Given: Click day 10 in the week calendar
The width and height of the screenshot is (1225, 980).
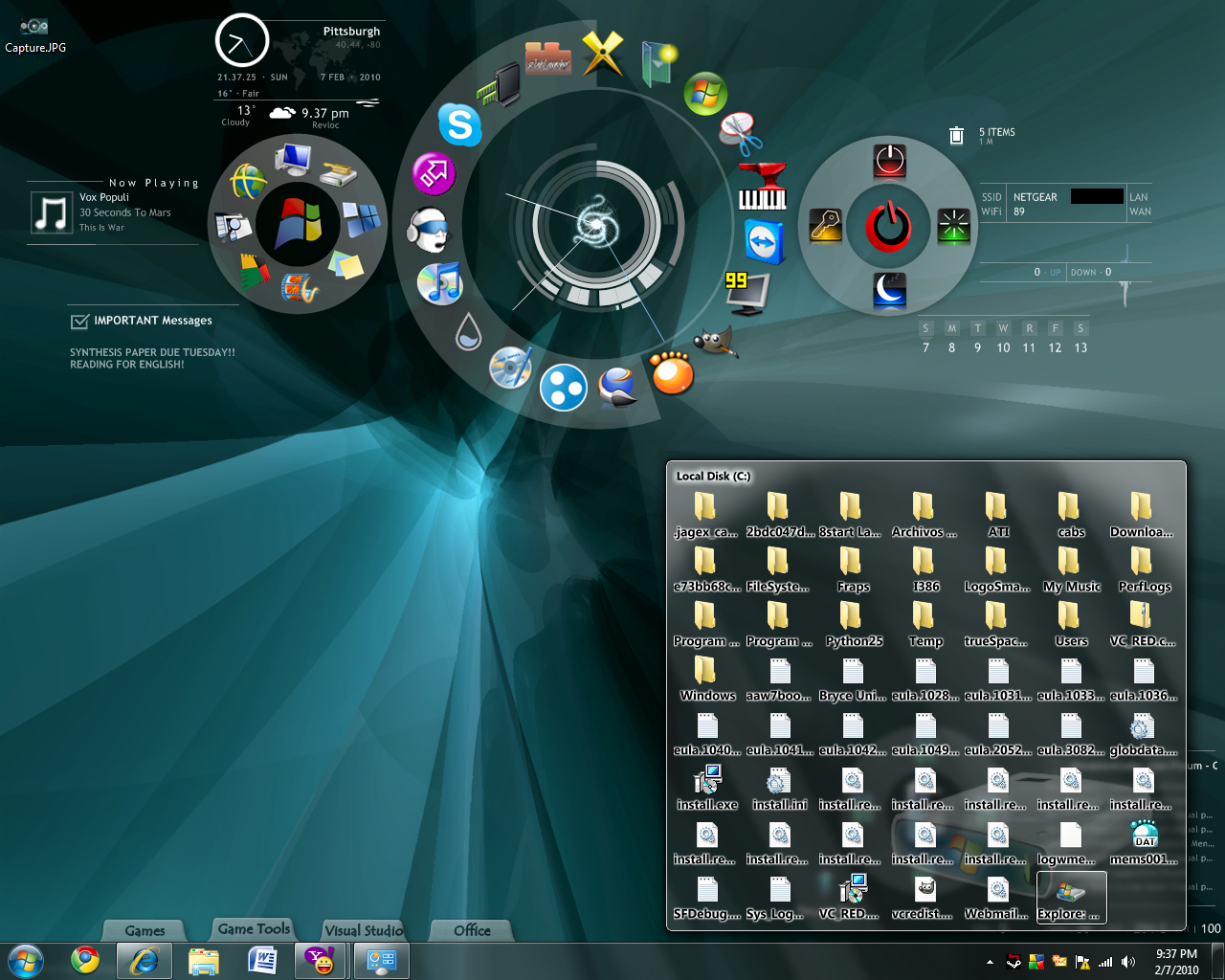Looking at the screenshot, I should tap(1003, 347).
